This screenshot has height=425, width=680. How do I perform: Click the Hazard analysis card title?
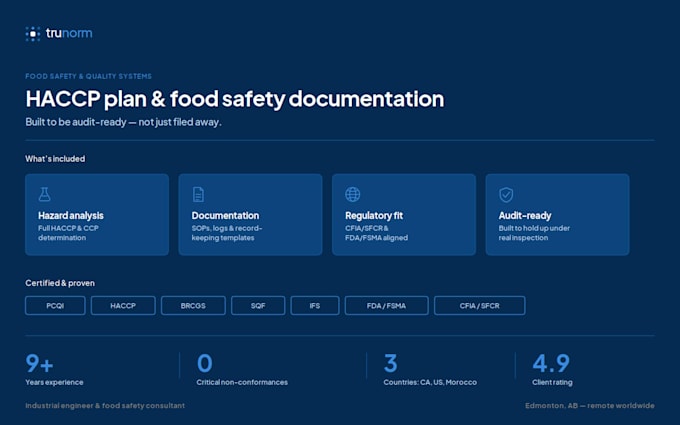click(x=71, y=216)
